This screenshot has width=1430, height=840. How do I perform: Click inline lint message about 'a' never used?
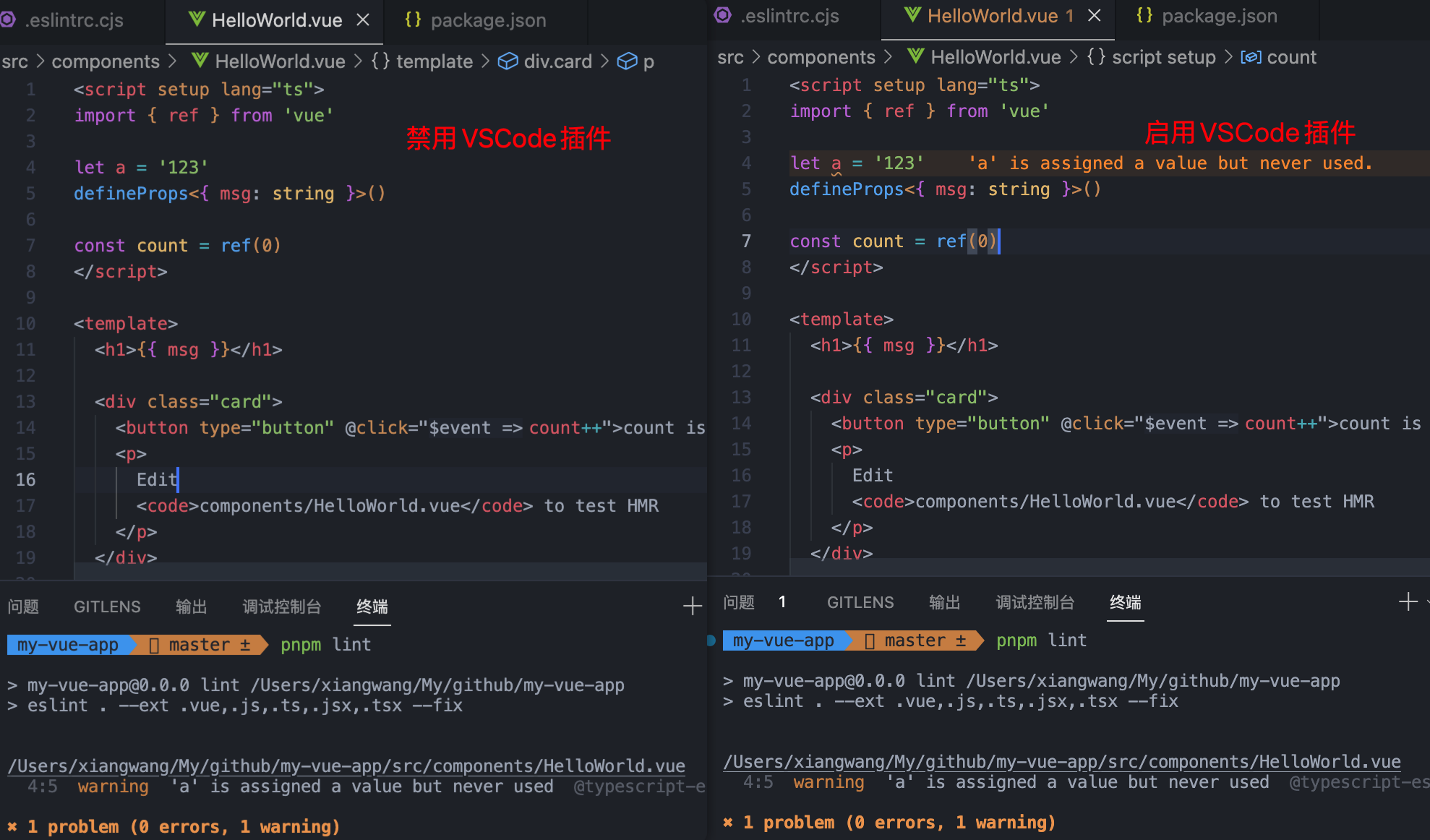pyautogui.click(x=1170, y=163)
